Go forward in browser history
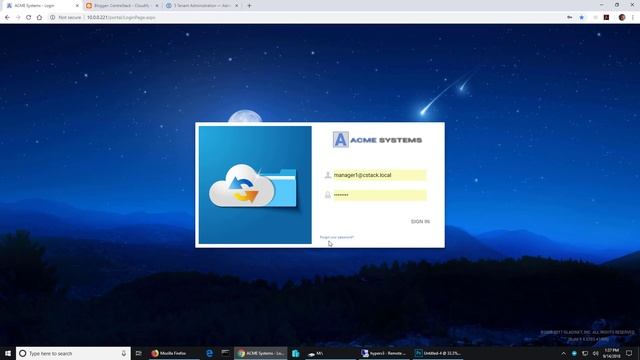The height and width of the screenshot is (360, 640). point(18,18)
